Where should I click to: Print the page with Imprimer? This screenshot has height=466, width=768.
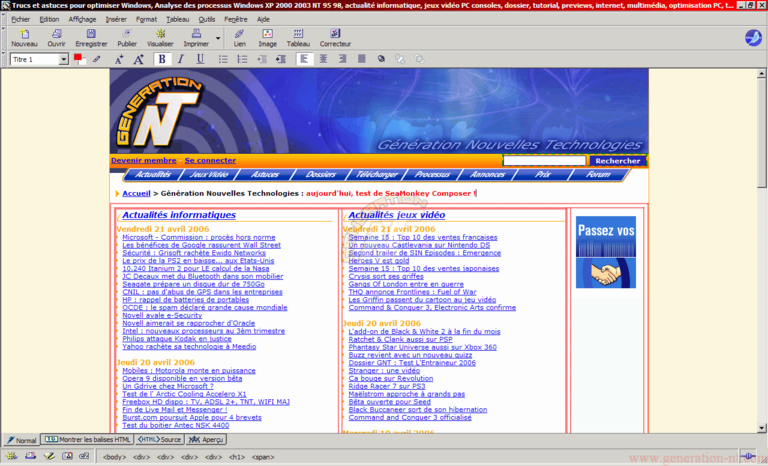click(x=196, y=38)
